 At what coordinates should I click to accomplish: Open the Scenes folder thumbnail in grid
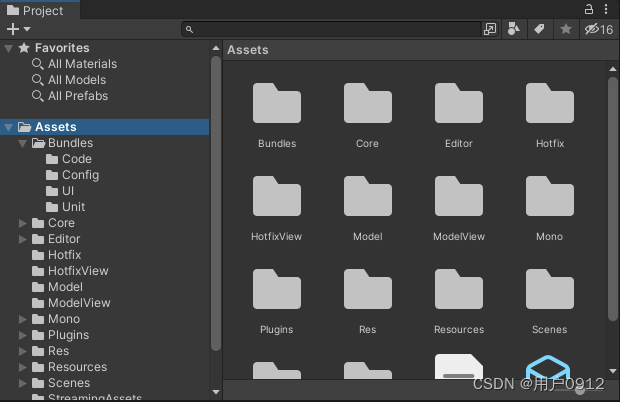pyautogui.click(x=550, y=289)
